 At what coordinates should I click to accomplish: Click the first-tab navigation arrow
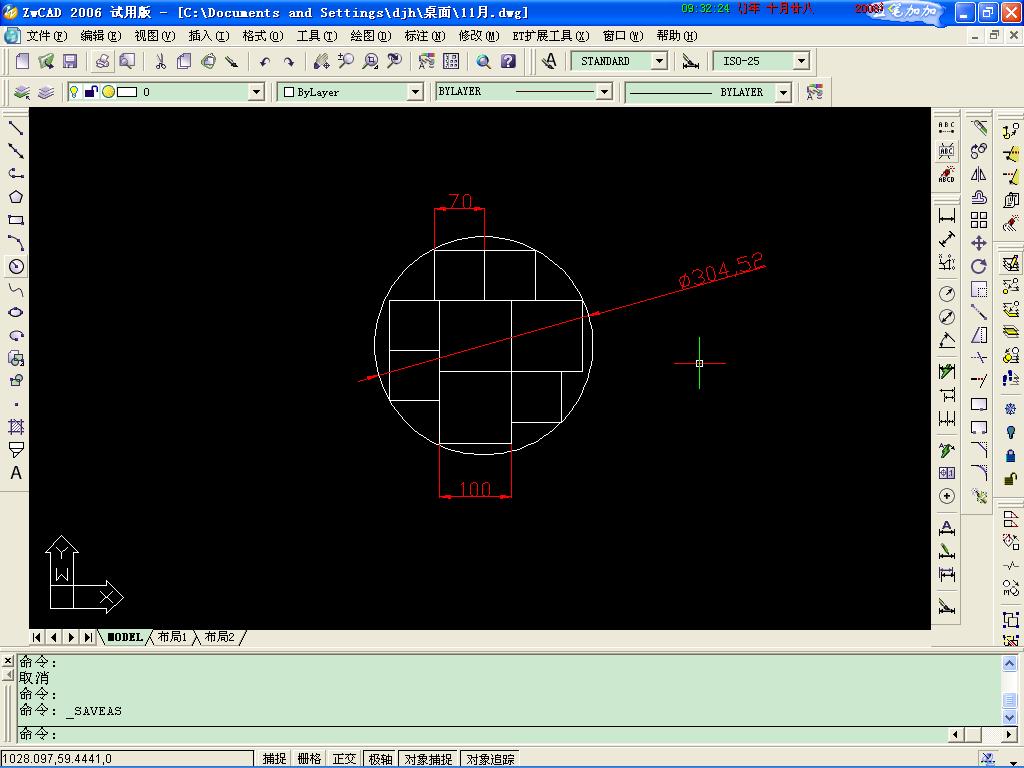[x=37, y=637]
